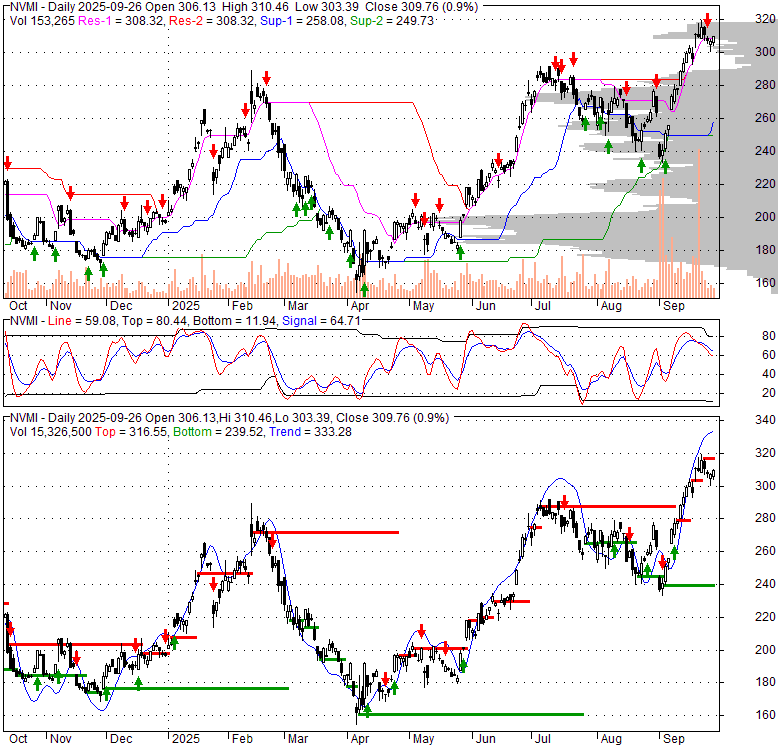Click the 80 level on oscillator axis

click(x=769, y=336)
